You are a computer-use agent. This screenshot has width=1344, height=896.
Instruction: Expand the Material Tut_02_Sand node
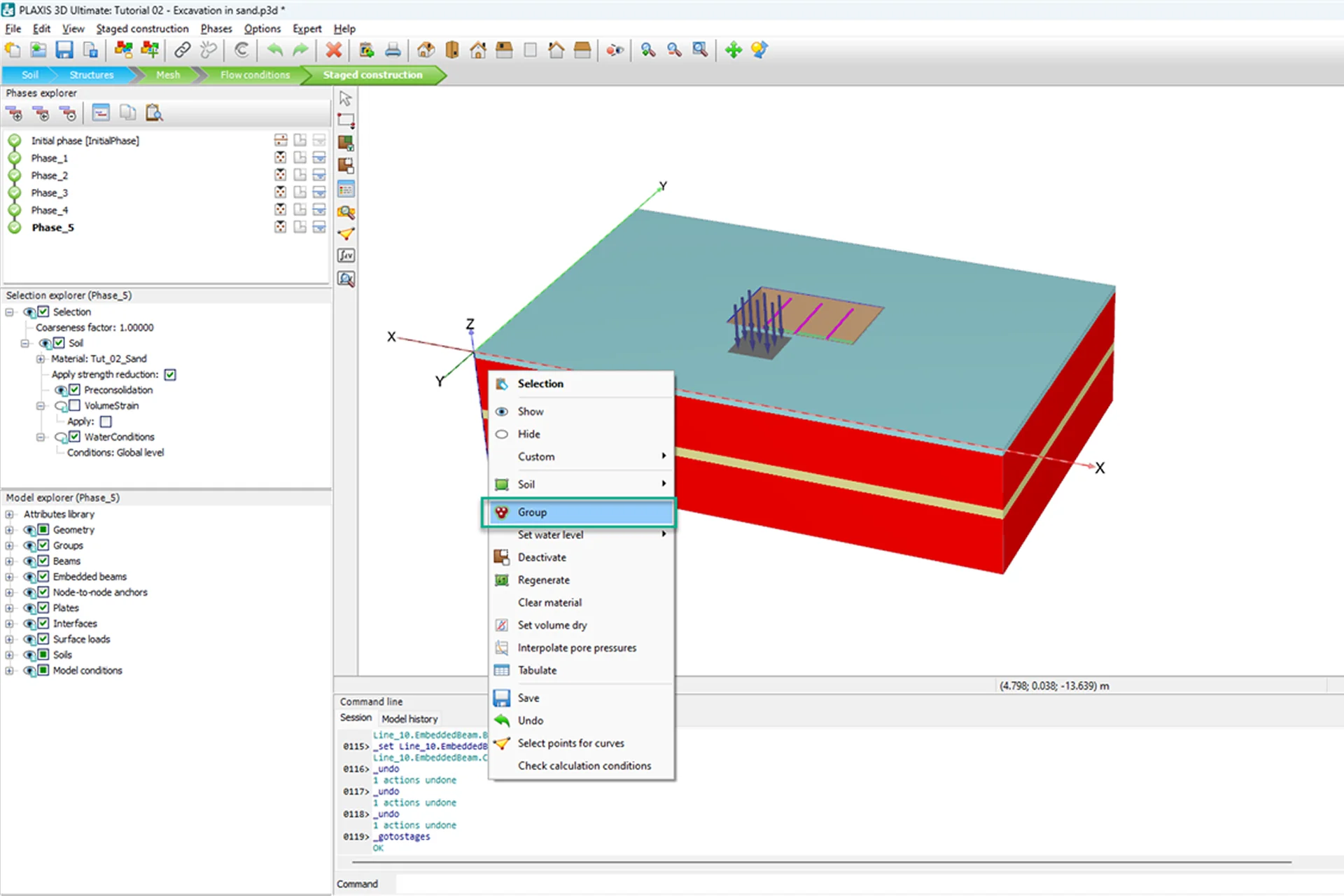41,359
